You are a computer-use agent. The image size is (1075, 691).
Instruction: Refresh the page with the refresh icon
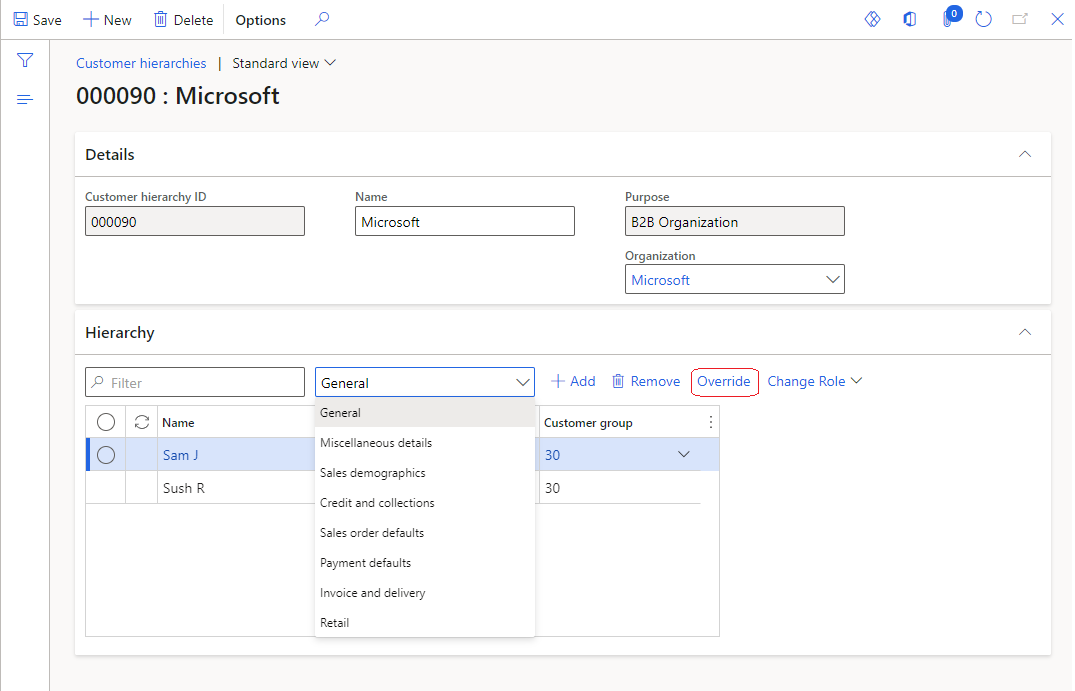click(983, 19)
